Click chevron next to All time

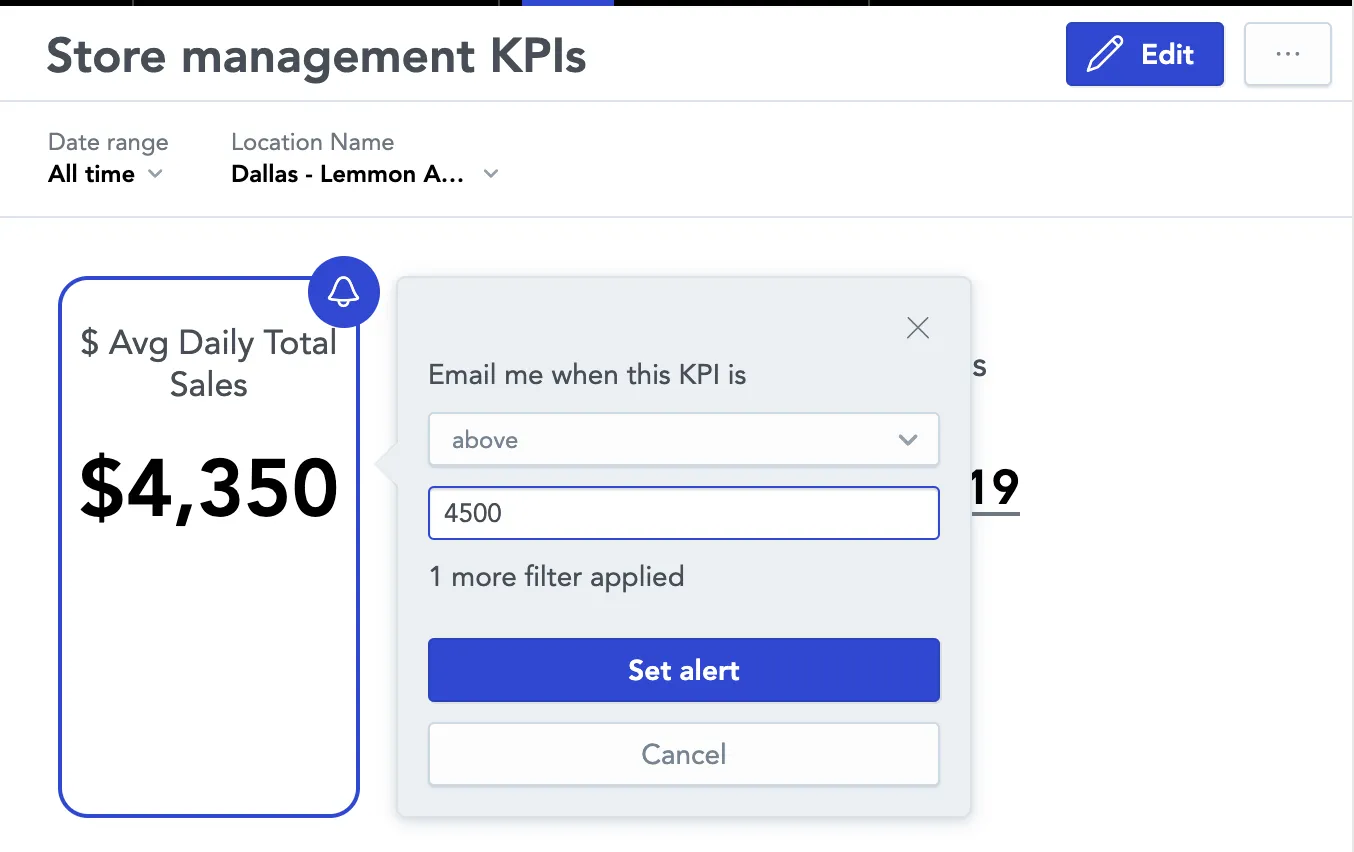coord(155,174)
